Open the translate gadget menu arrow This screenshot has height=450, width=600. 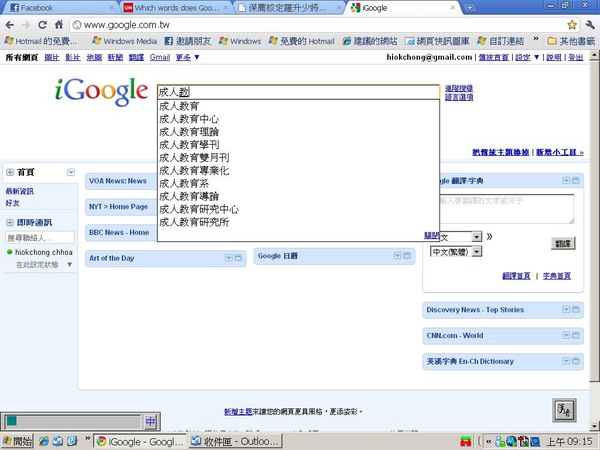(566, 181)
